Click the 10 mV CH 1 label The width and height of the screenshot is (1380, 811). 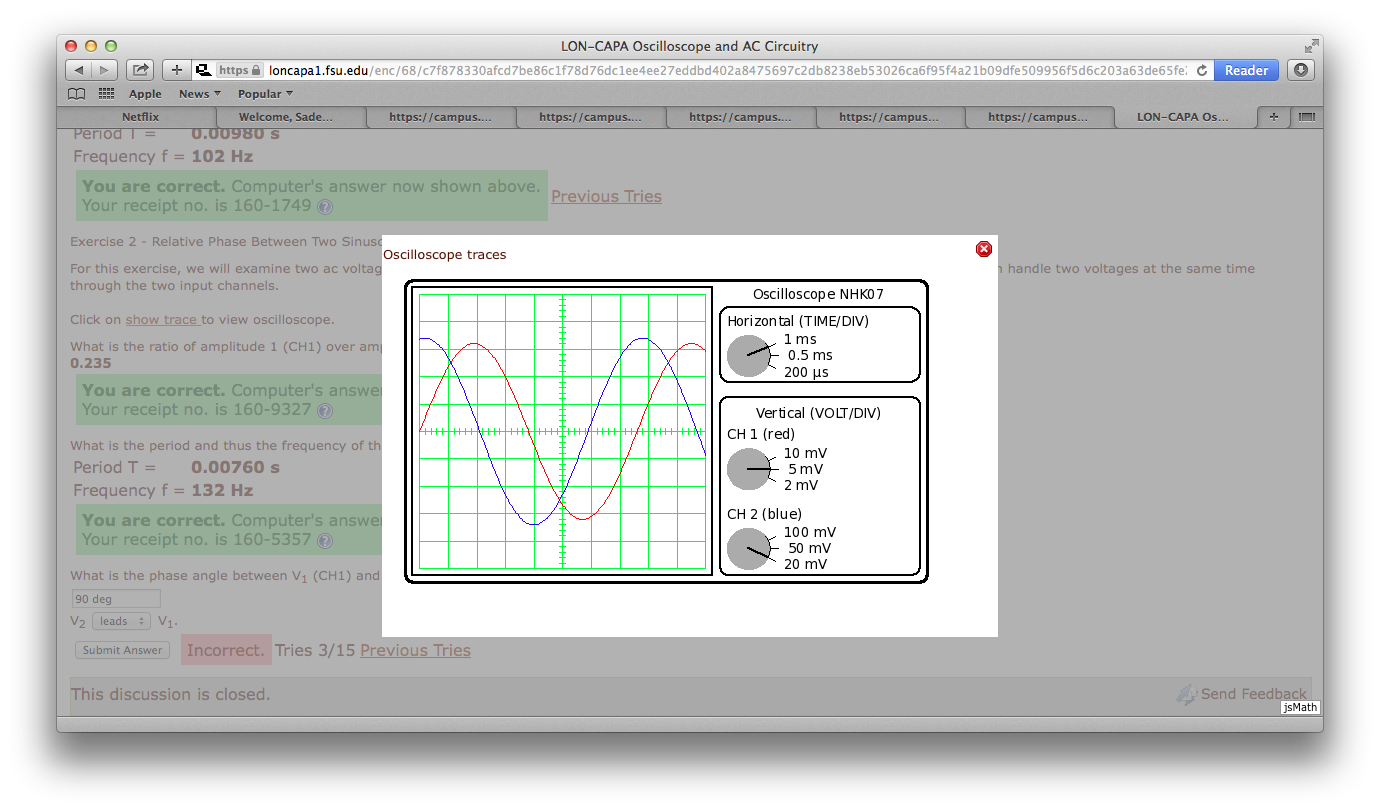coord(805,453)
